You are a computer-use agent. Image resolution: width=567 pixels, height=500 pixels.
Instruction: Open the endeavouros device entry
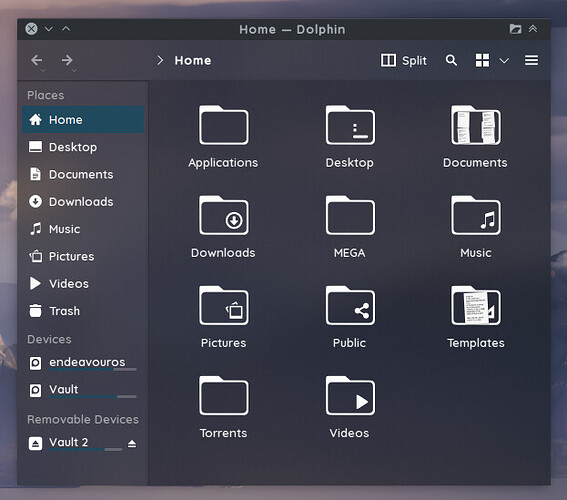coord(83,363)
